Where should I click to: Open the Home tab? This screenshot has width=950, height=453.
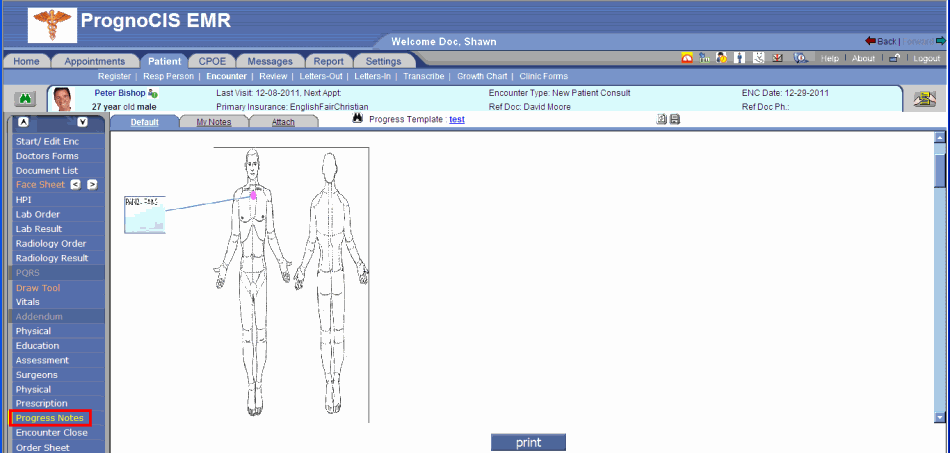click(x=27, y=61)
